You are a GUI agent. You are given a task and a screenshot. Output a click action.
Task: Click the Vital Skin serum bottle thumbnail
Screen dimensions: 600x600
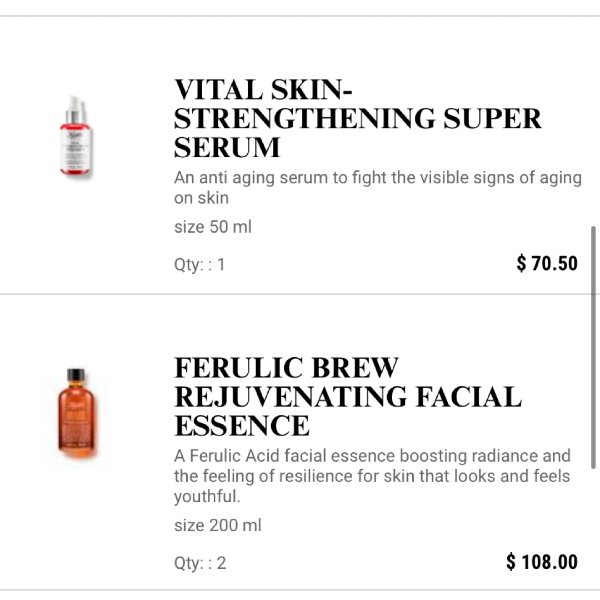click(75, 138)
